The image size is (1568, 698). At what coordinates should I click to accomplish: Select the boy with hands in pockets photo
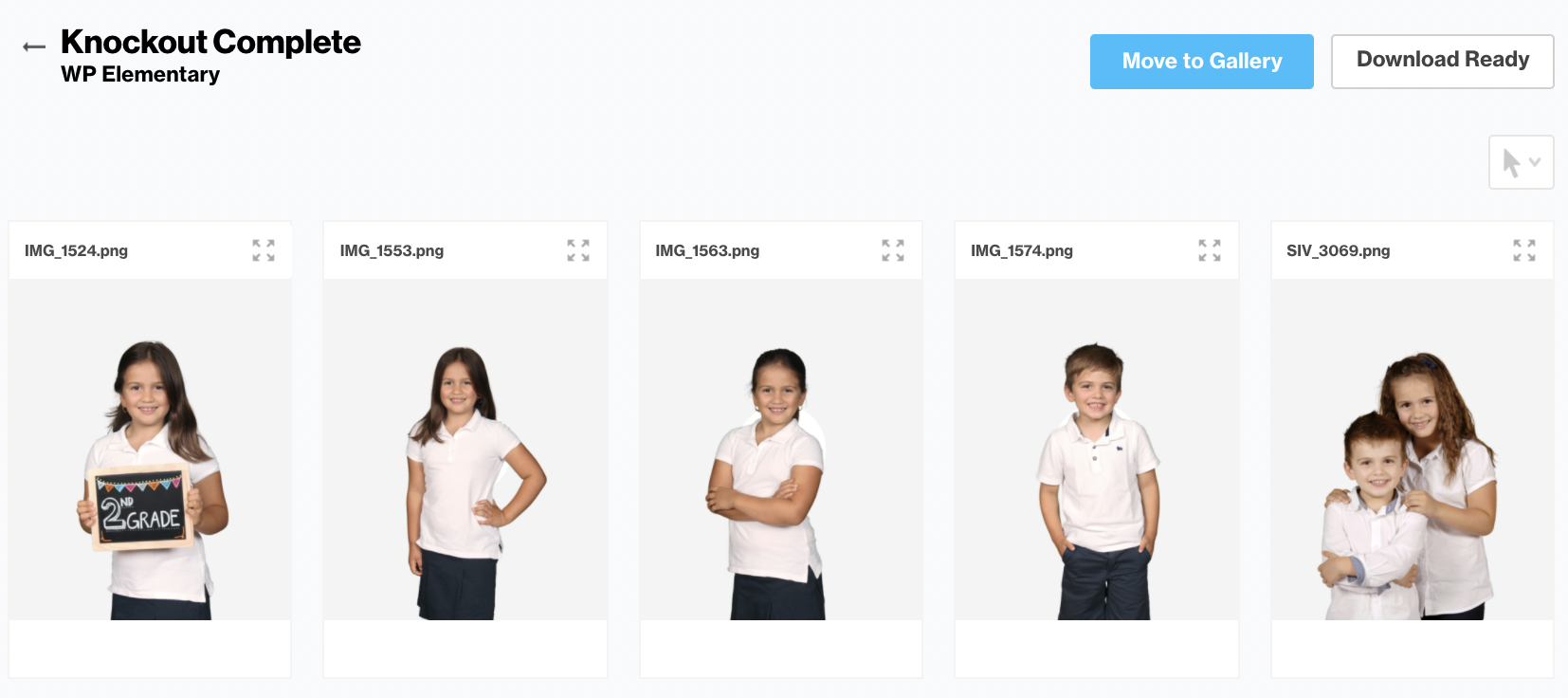tap(1097, 450)
